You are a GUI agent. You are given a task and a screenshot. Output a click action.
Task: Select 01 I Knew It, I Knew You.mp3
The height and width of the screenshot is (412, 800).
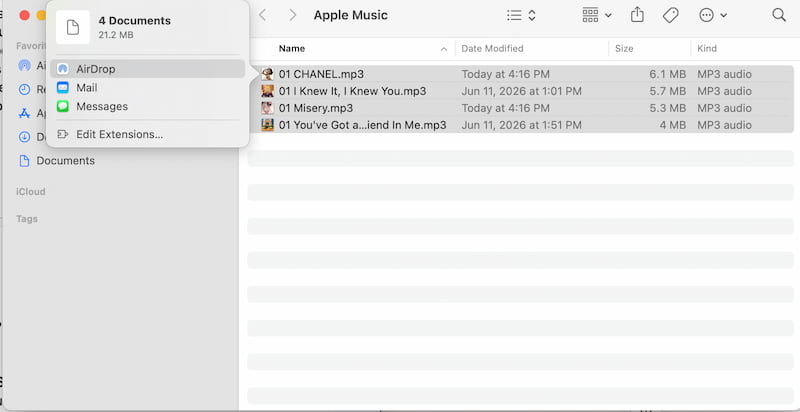coord(352,91)
